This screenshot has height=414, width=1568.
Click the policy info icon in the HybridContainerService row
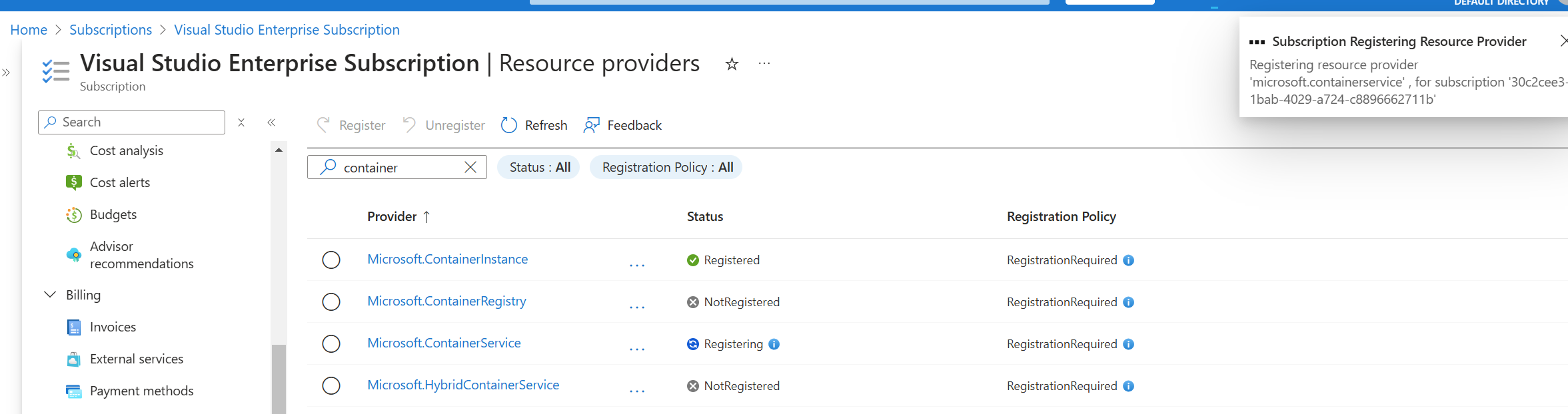1128,386
